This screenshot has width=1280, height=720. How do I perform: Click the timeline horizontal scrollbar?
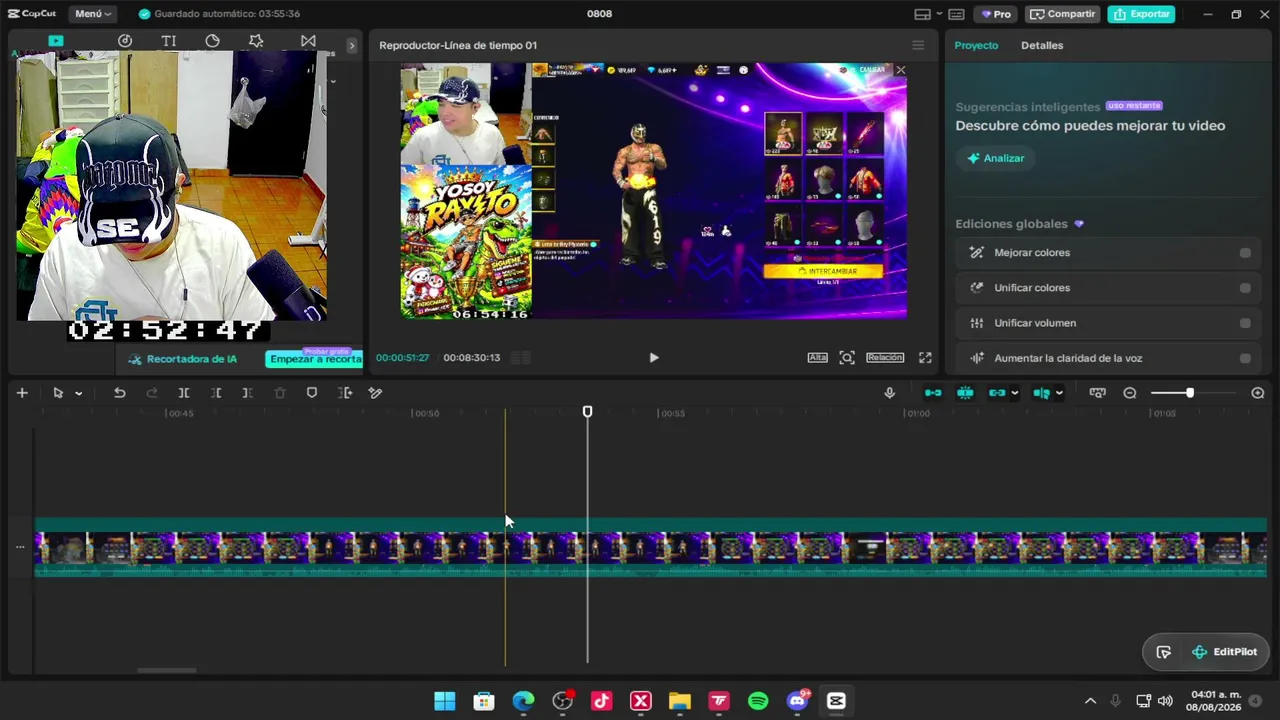tap(167, 670)
